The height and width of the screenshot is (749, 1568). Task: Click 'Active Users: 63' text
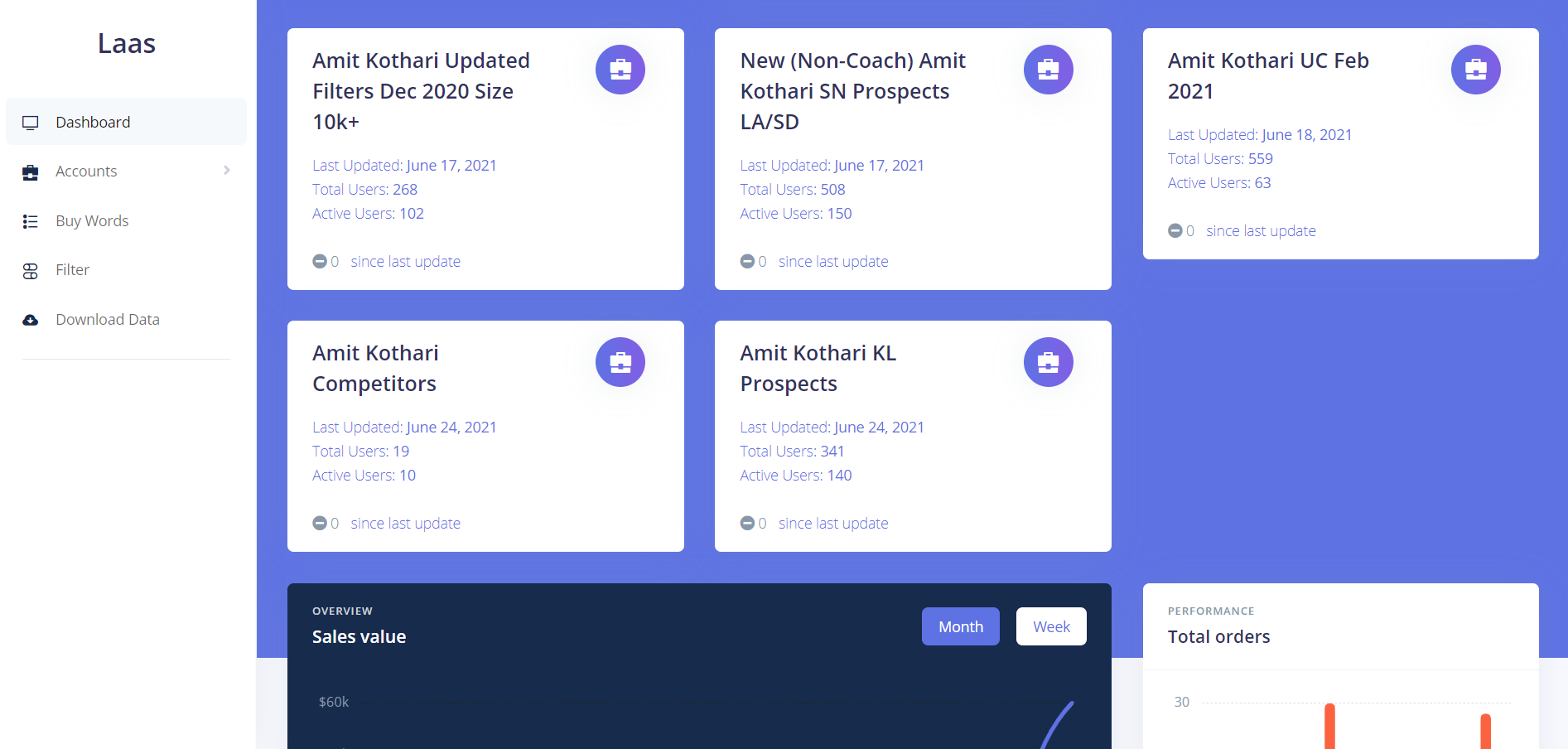pos(1219,183)
